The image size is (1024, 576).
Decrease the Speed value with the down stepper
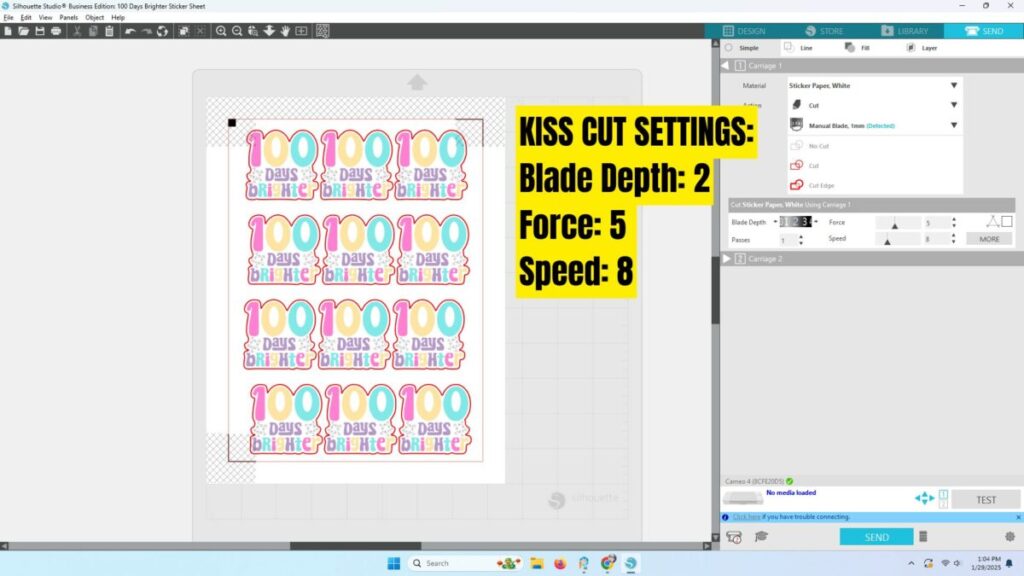[x=953, y=242]
